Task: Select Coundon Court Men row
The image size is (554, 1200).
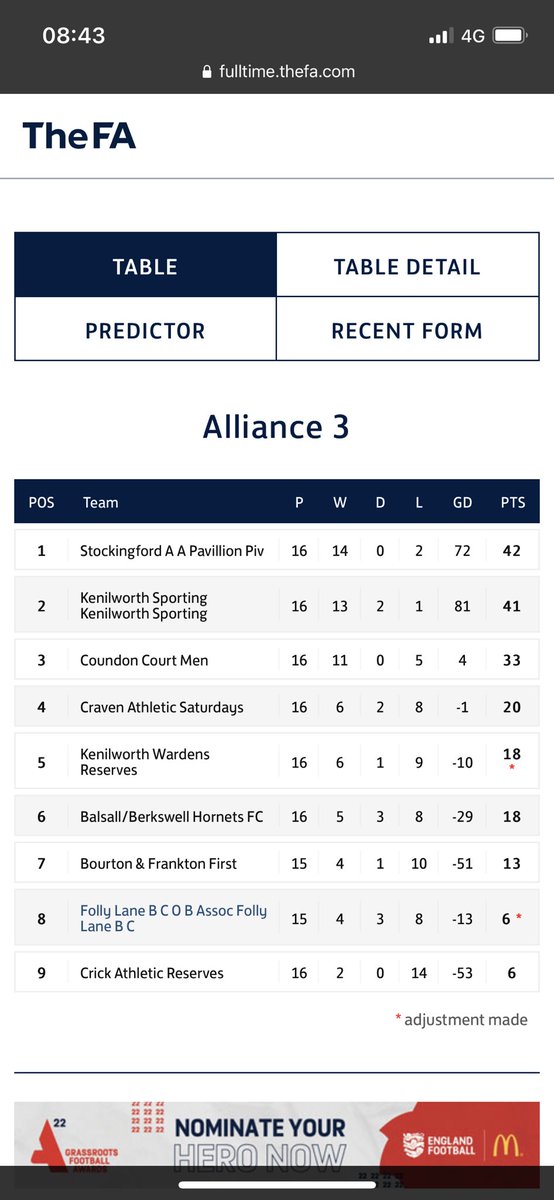Action: (277, 660)
